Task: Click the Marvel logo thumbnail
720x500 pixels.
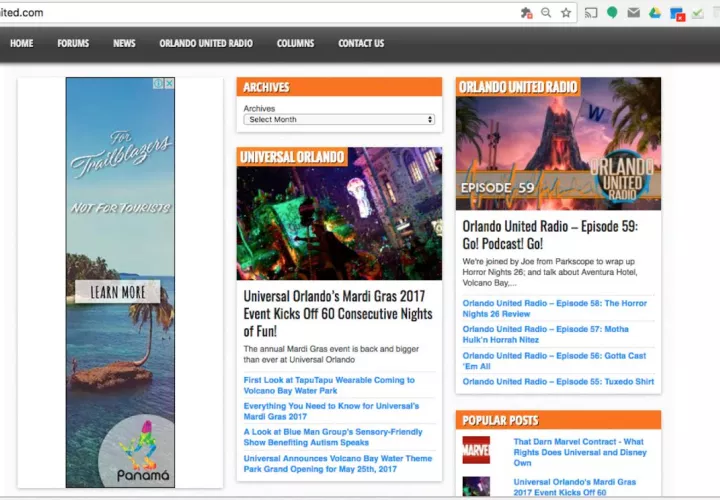Action: click(x=476, y=450)
